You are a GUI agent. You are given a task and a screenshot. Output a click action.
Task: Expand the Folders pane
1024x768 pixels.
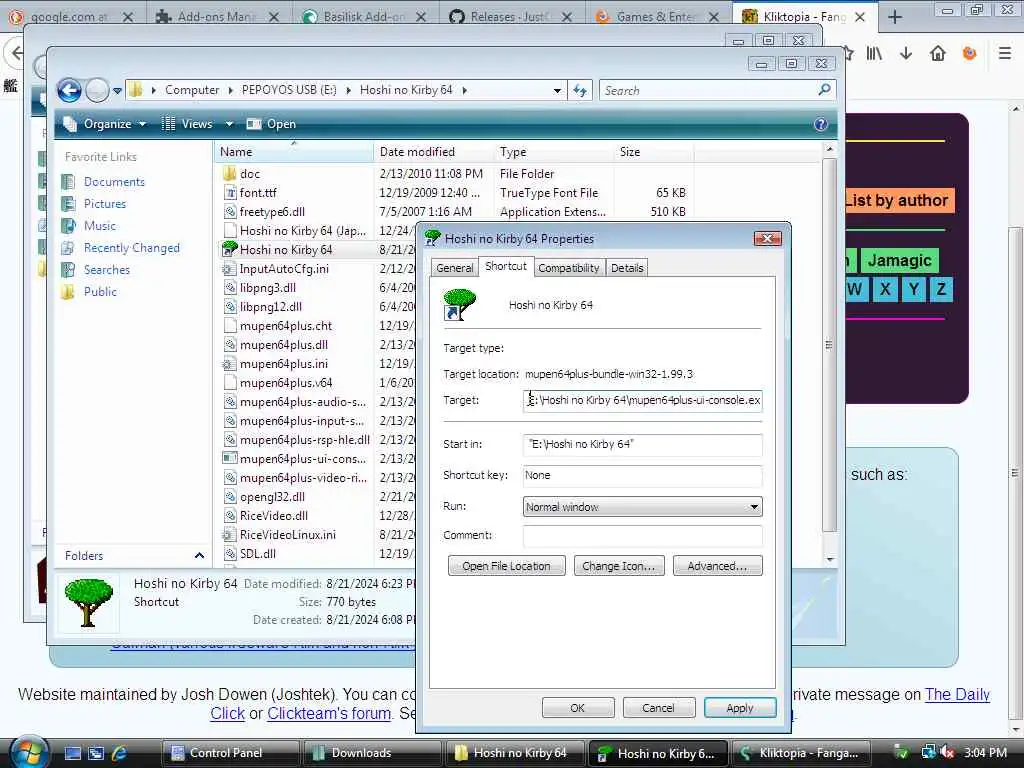[199, 556]
